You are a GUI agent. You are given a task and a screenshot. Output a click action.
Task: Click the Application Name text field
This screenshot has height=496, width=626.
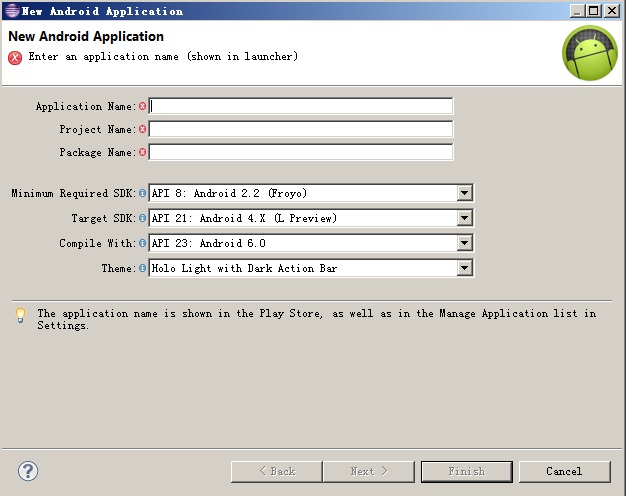(x=301, y=106)
